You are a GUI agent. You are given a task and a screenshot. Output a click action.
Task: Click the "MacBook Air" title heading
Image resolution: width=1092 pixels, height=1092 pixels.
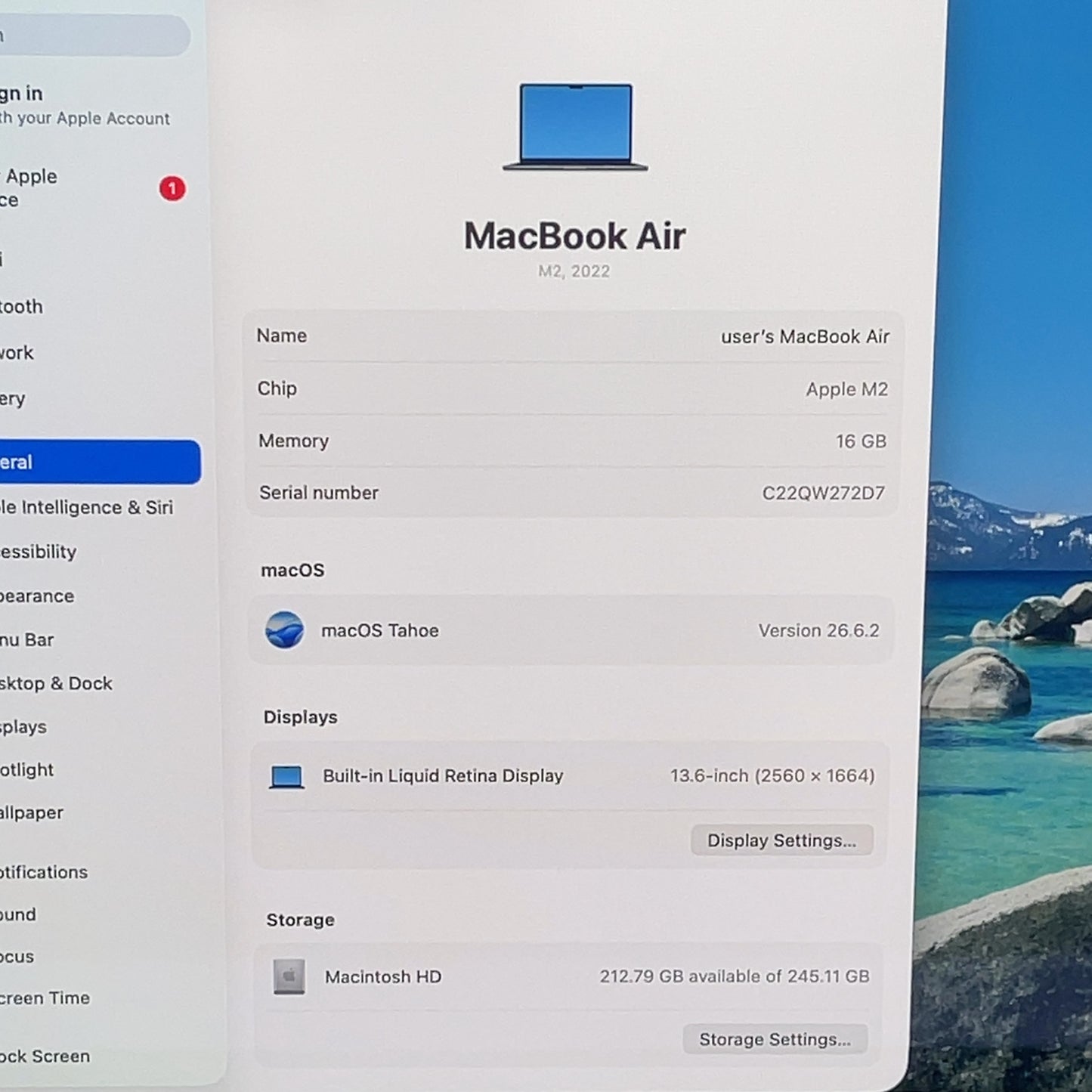(575, 236)
